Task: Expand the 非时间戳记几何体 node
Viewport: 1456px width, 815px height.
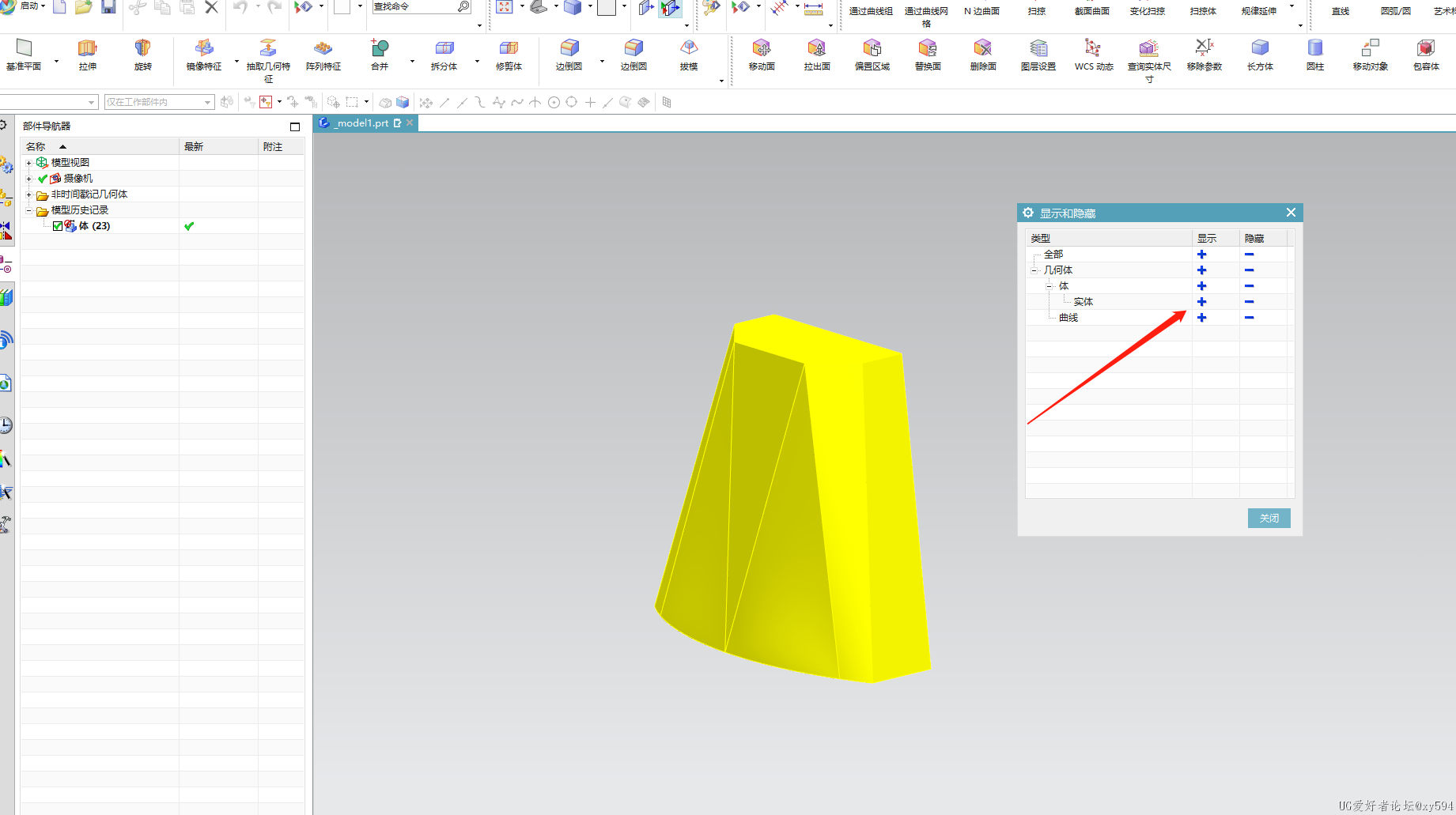Action: point(29,194)
